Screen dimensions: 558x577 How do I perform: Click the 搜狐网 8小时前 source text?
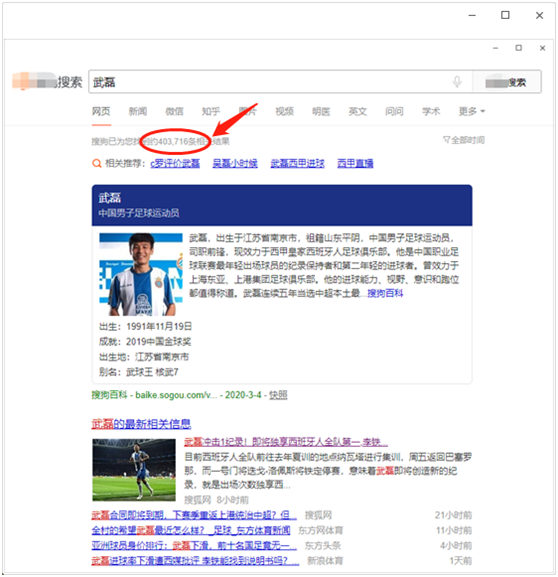[216, 500]
